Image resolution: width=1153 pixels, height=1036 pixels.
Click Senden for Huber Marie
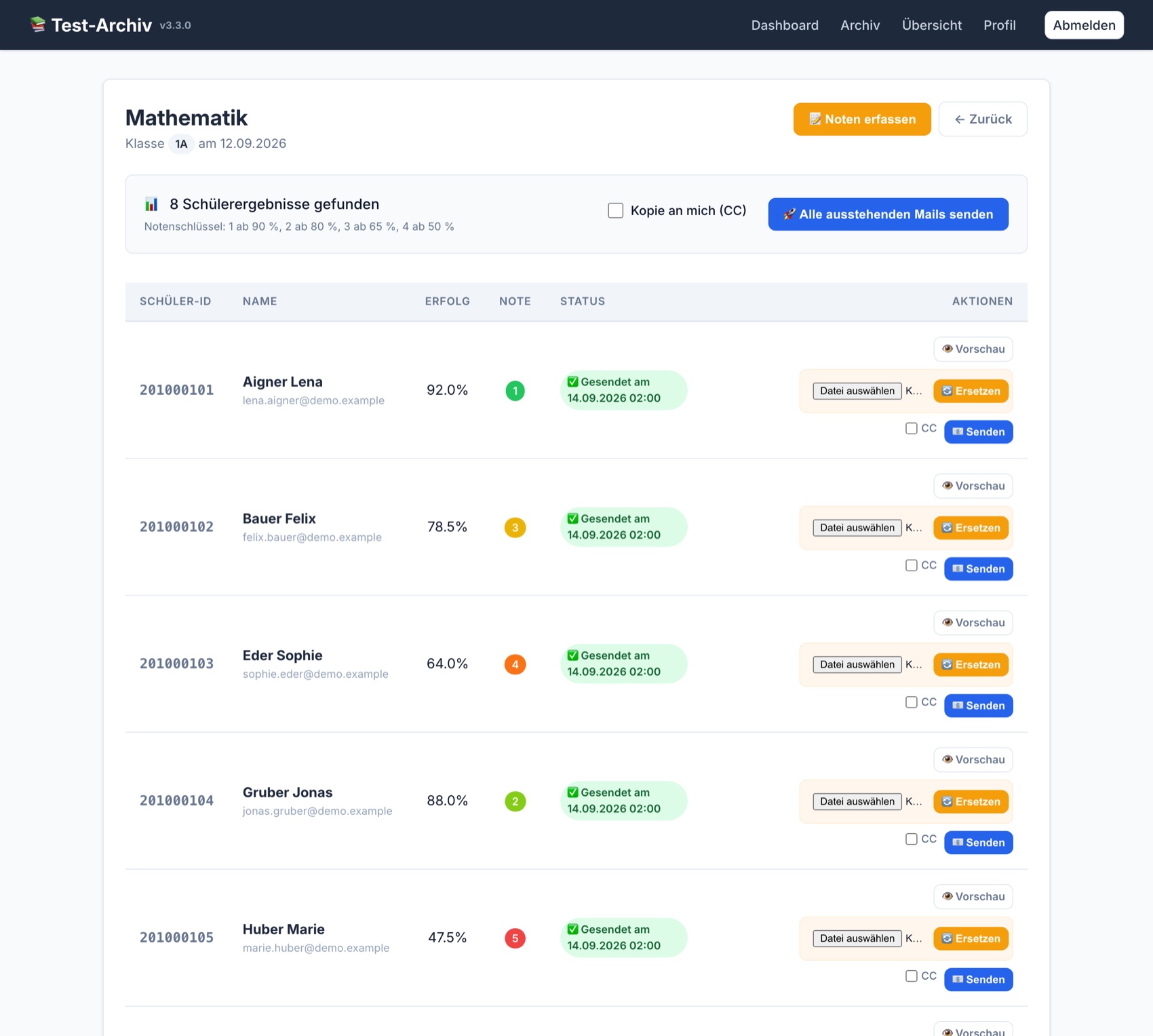[979, 980]
